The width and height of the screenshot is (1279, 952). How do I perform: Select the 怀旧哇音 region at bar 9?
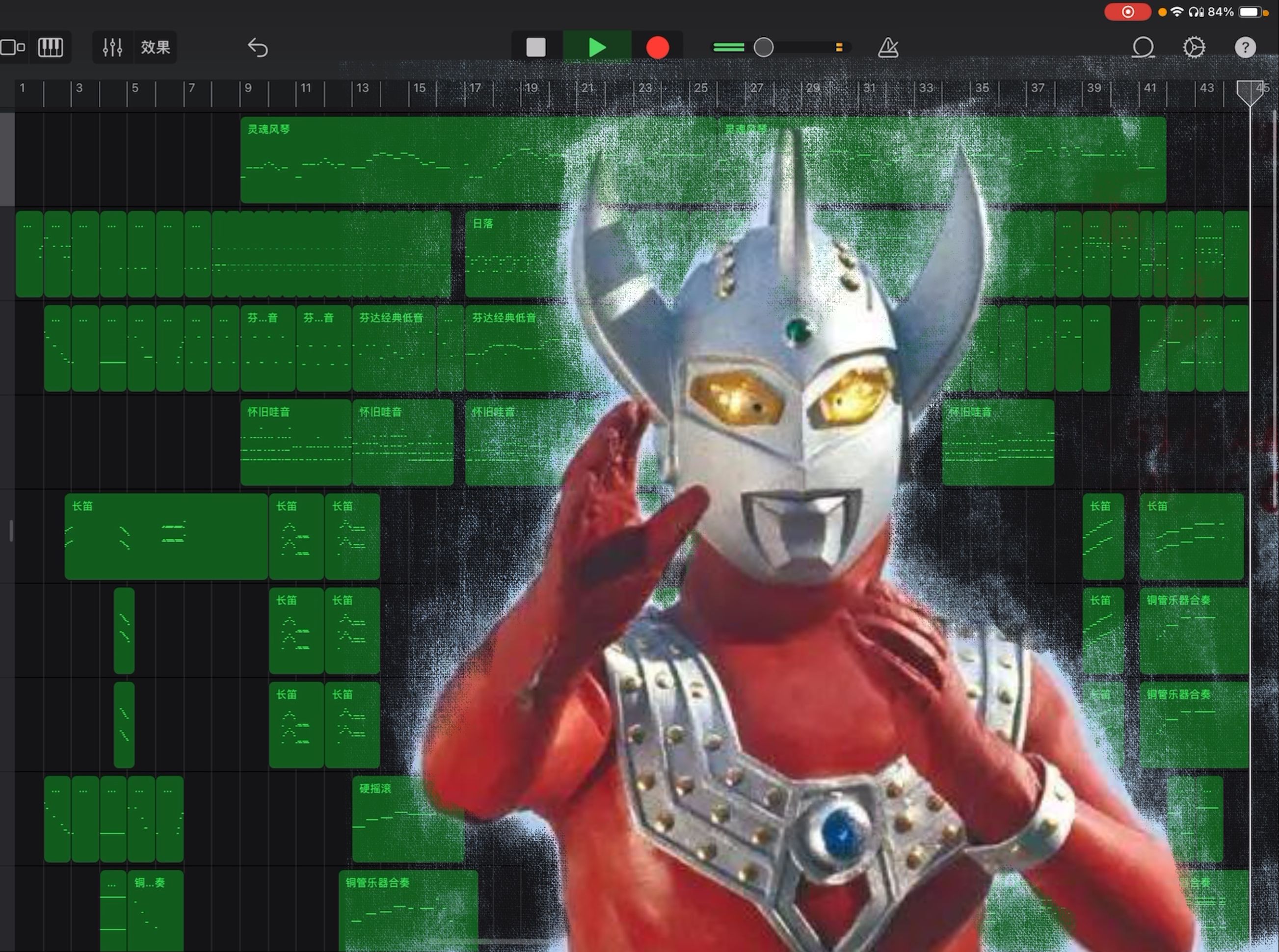pyautogui.click(x=295, y=443)
